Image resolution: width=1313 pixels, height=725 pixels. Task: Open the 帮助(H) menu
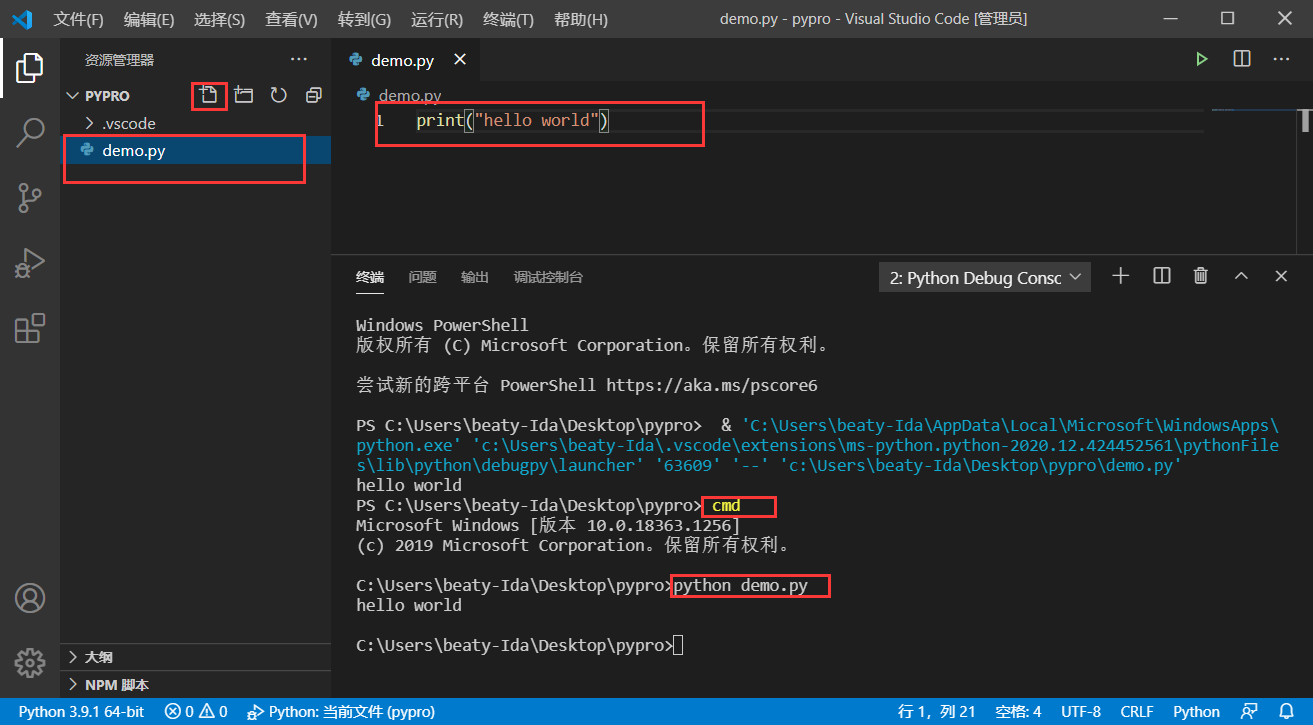[580, 20]
